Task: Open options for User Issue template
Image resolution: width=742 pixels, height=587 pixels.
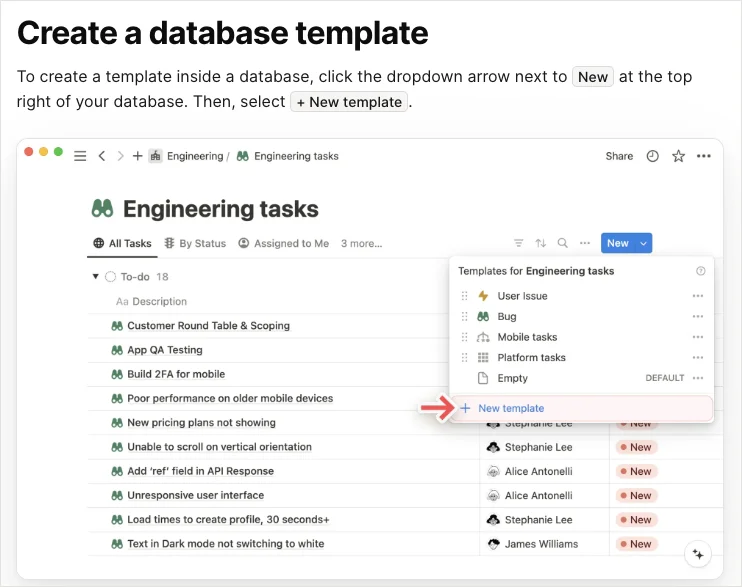Action: [x=698, y=296]
